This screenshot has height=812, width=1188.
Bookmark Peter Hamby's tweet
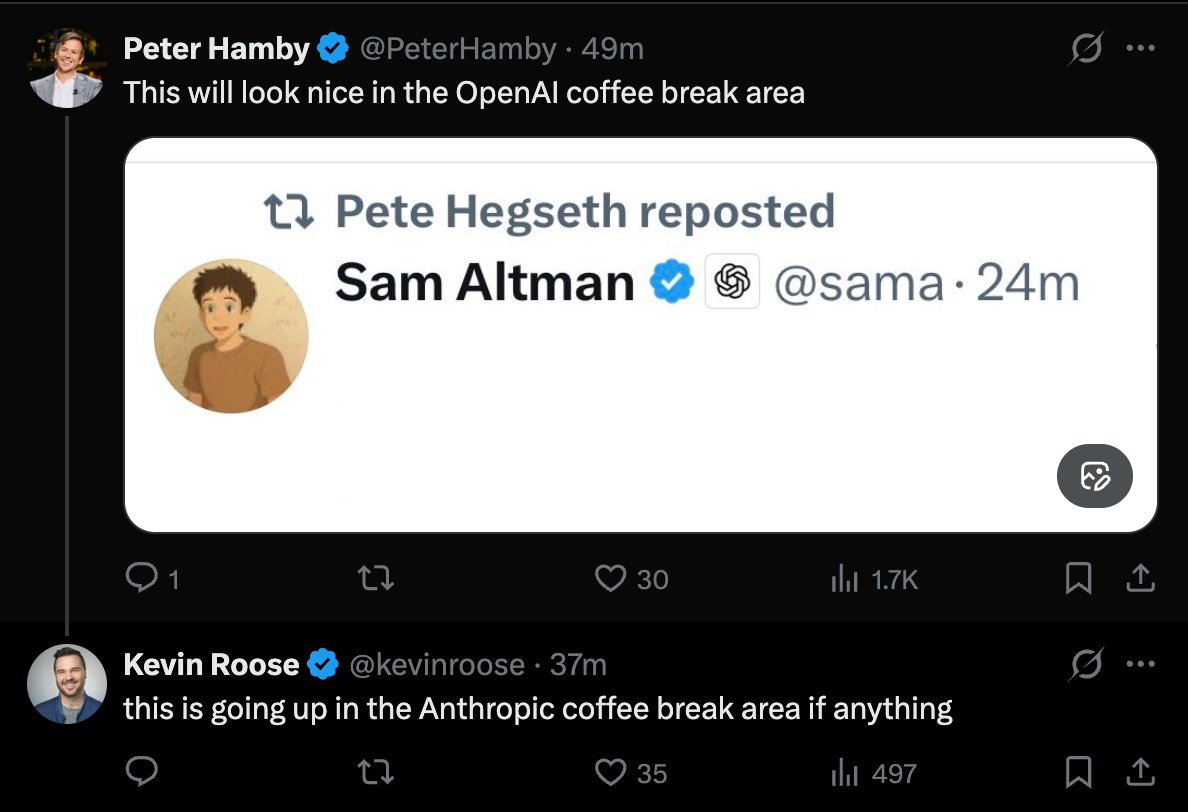click(x=1077, y=578)
